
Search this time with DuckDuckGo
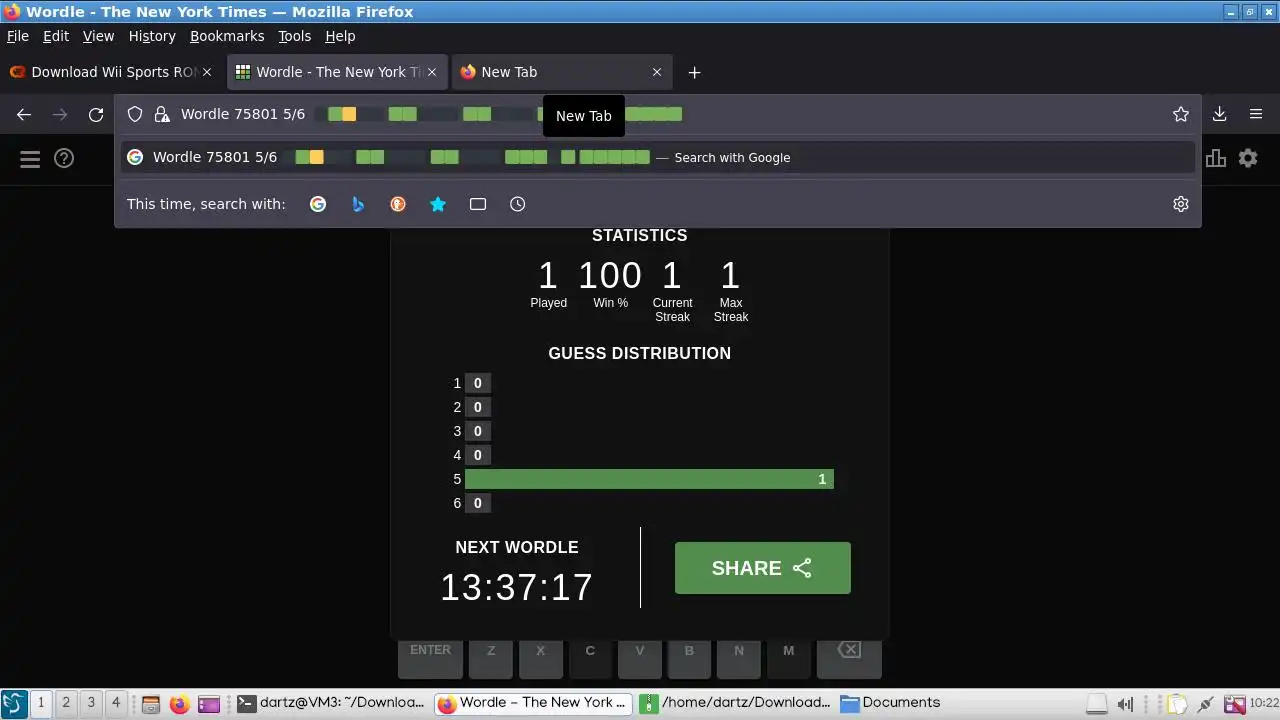click(398, 204)
